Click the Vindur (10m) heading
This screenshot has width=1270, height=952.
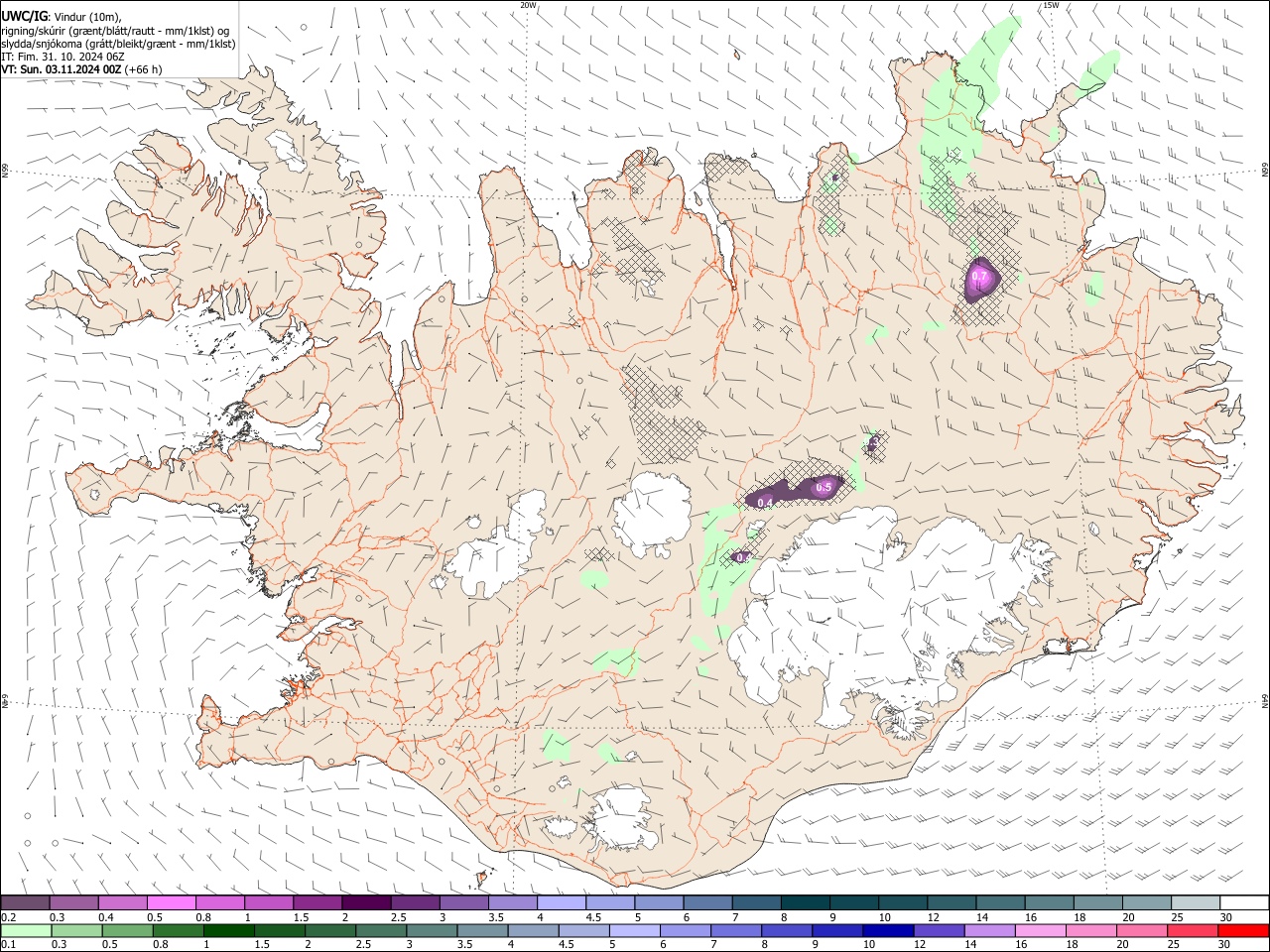(x=87, y=16)
